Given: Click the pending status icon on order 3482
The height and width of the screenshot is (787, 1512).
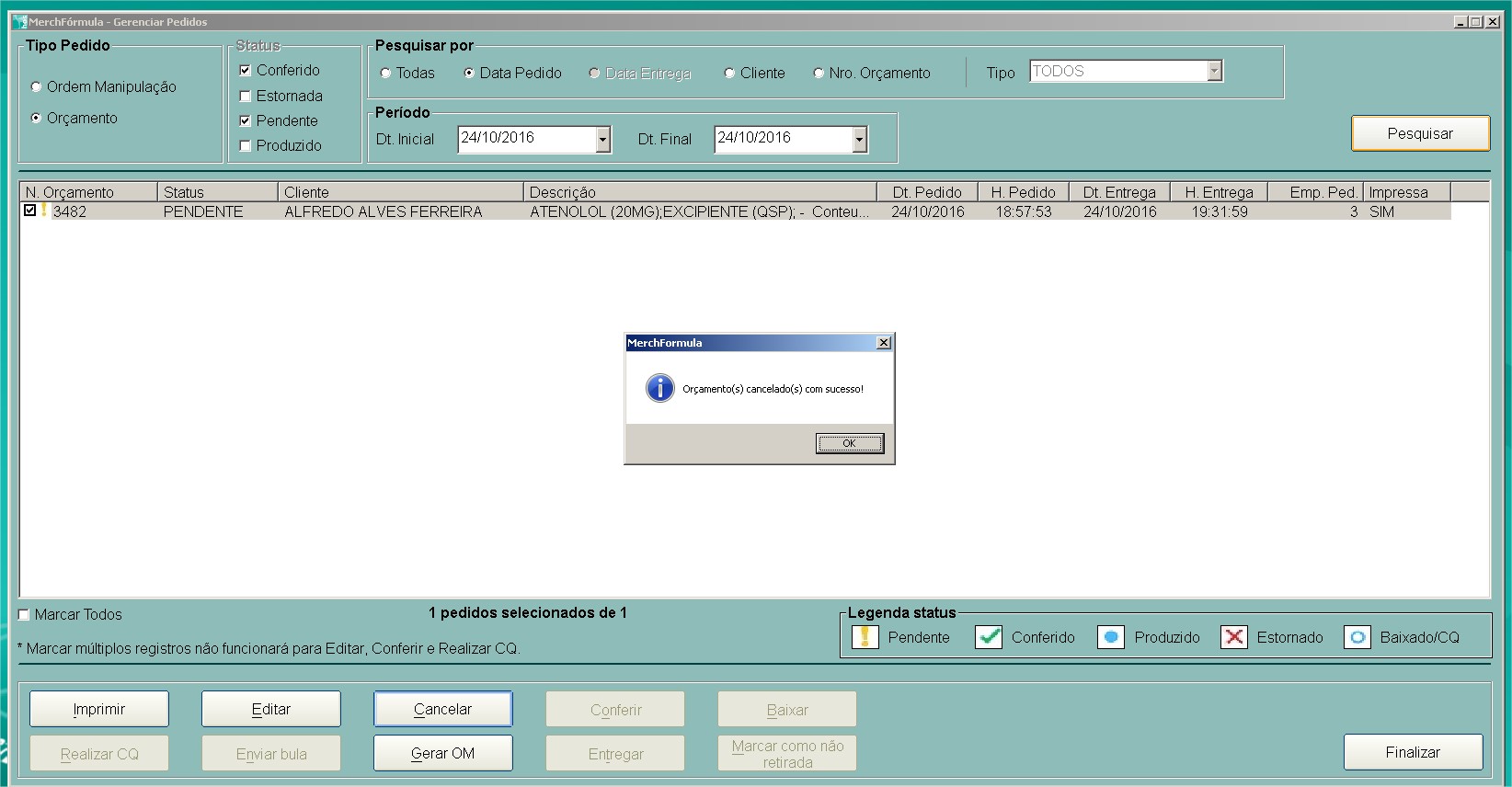Looking at the screenshot, I should [43, 211].
